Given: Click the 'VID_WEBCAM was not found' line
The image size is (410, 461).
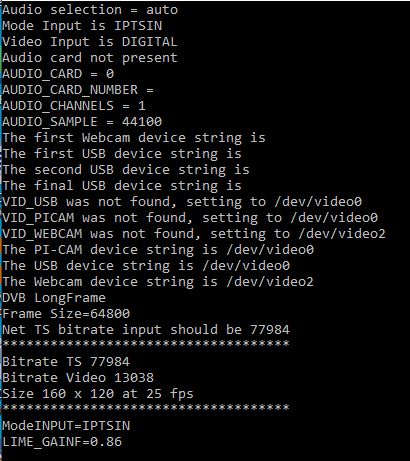Looking at the screenshot, I should pyautogui.click(x=194, y=234).
